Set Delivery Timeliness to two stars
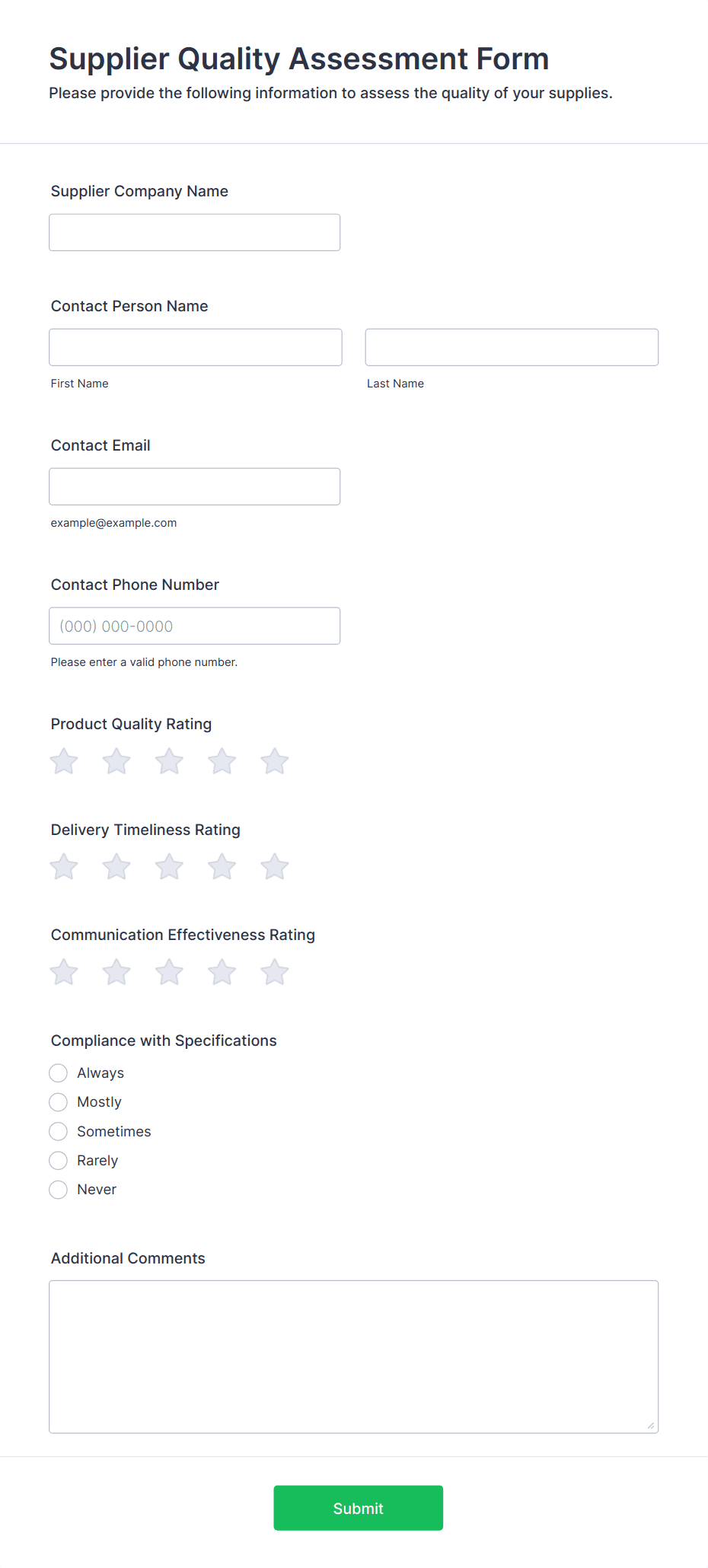 (x=116, y=866)
